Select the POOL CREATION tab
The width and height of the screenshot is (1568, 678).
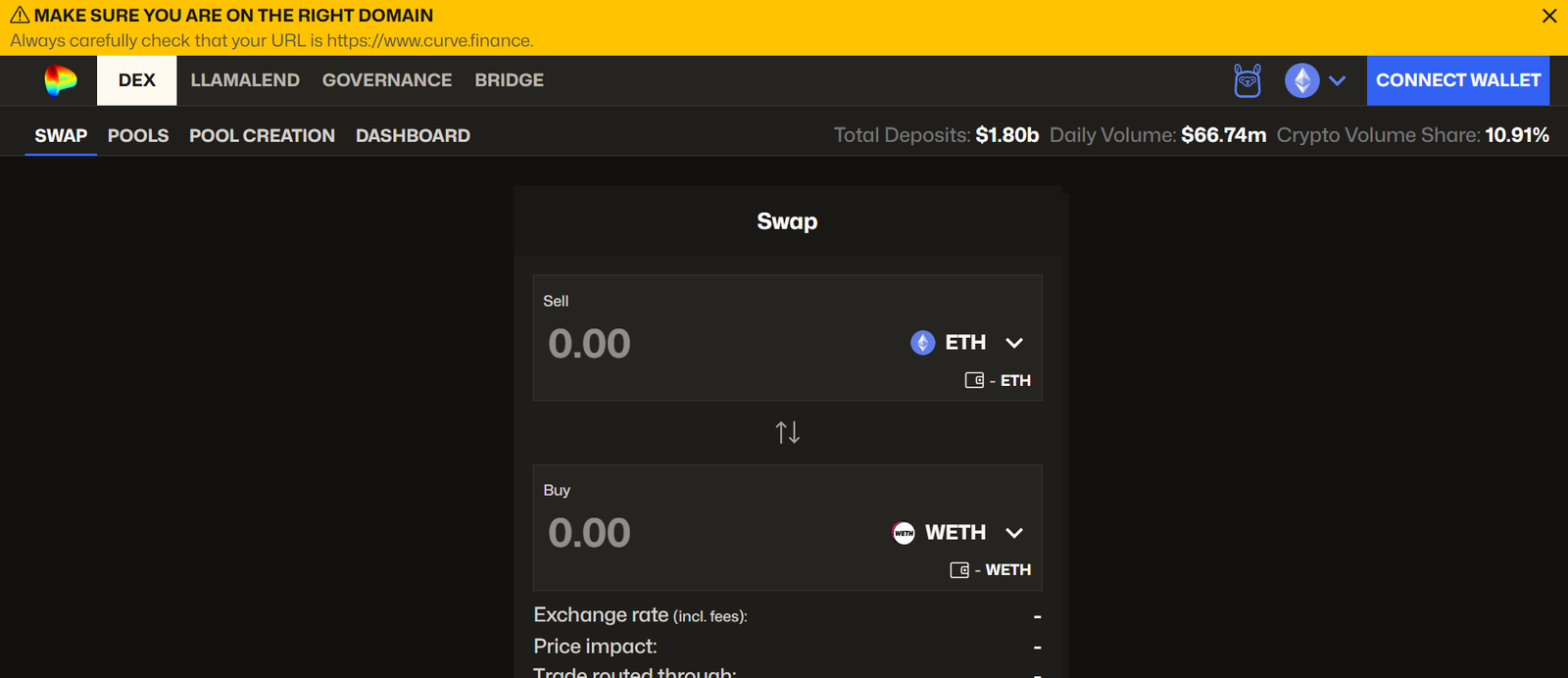262,135
